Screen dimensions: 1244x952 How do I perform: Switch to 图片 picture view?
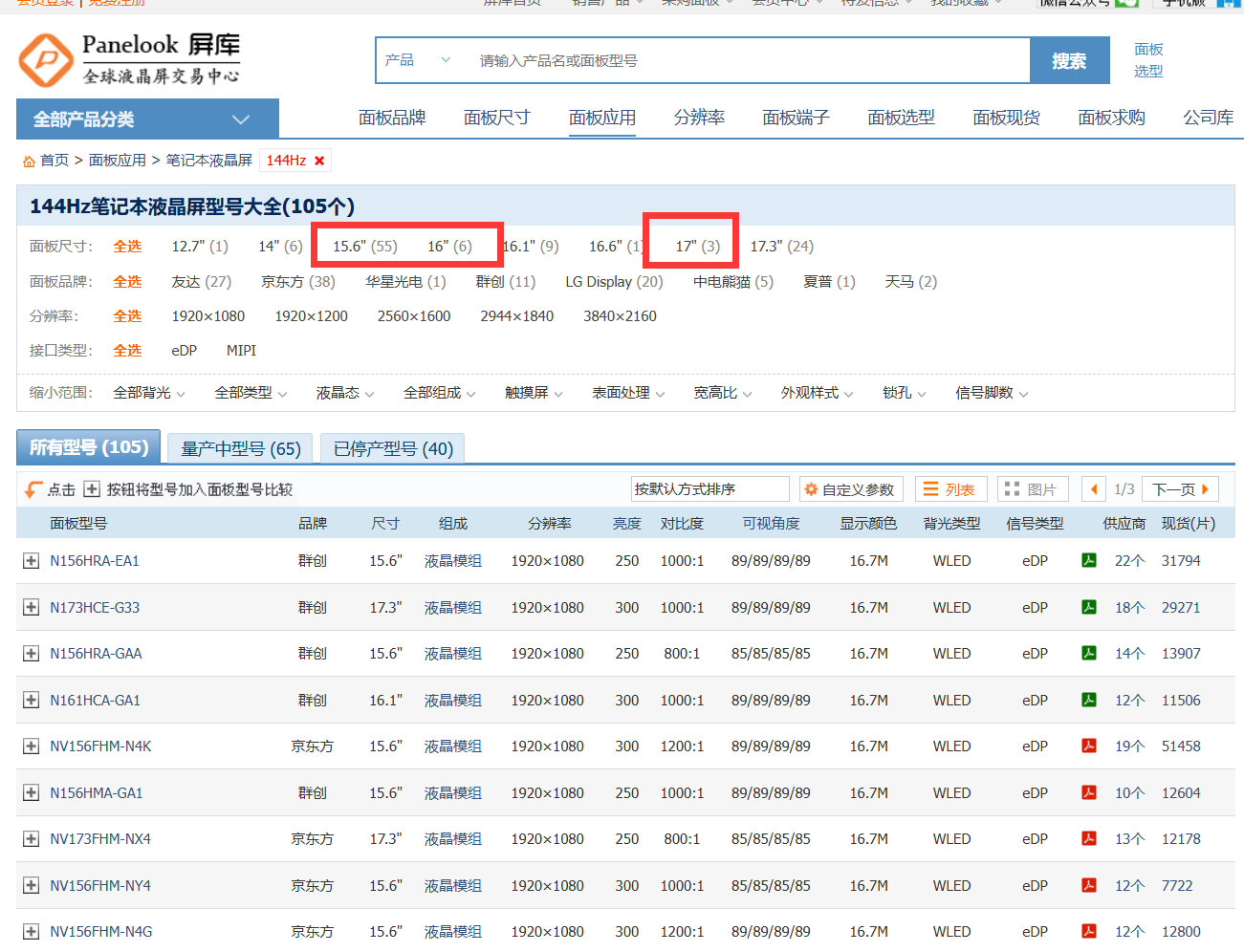[1033, 489]
